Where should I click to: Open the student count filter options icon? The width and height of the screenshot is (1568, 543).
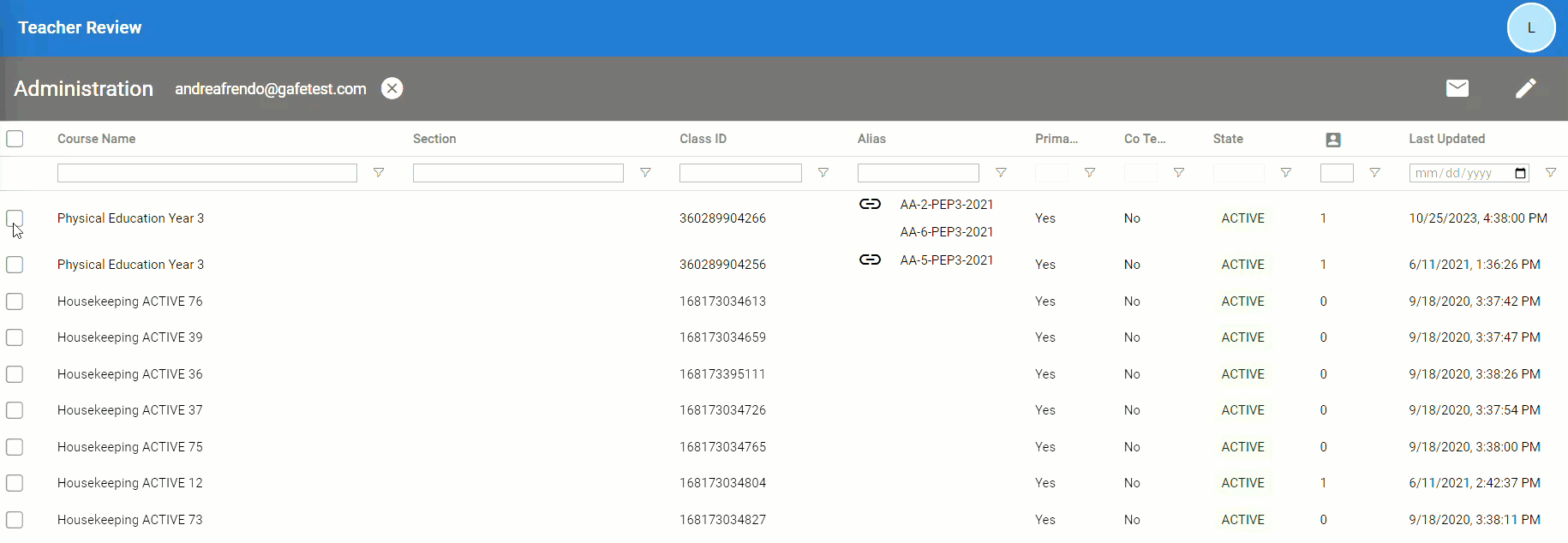point(1374,173)
